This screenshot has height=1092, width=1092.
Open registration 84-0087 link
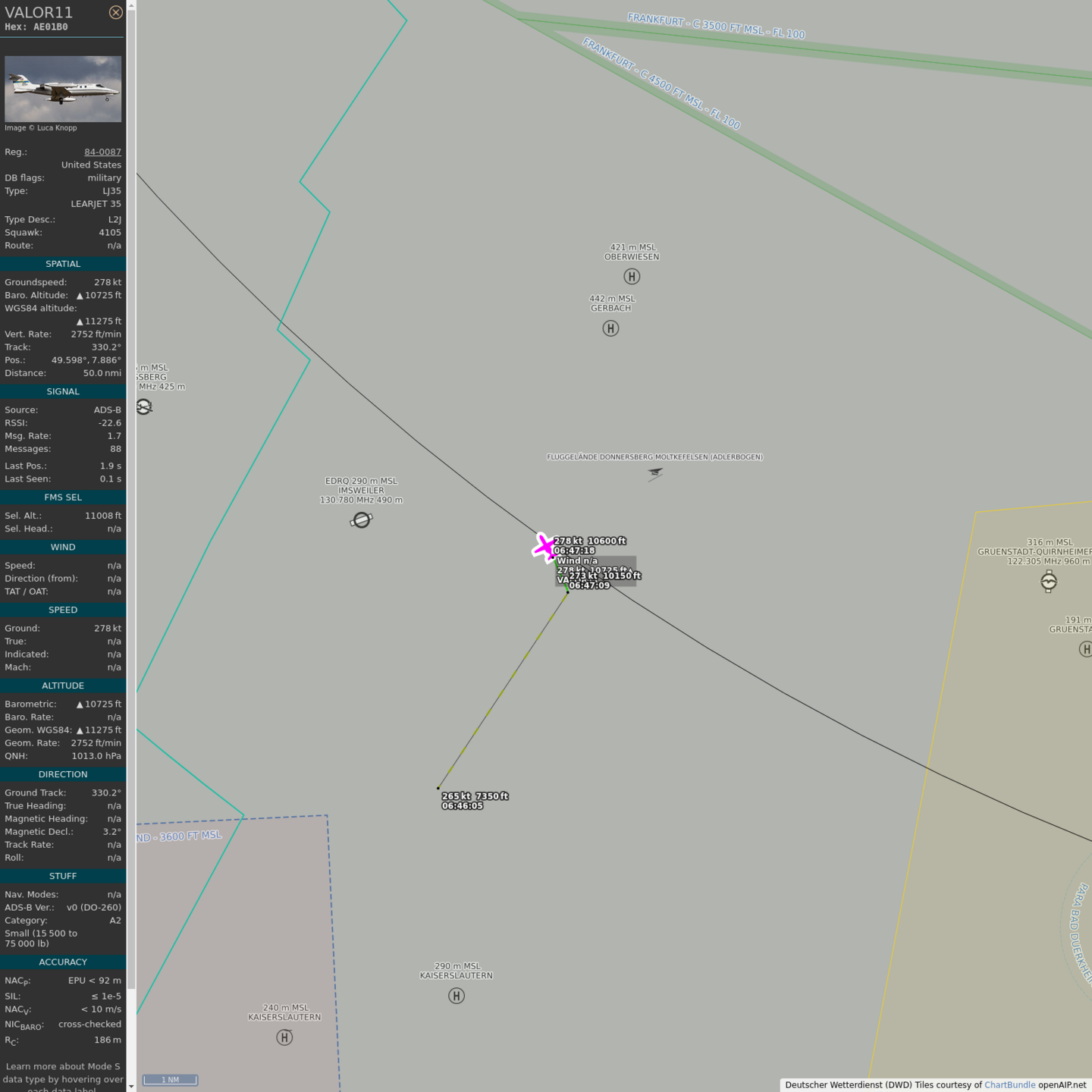(x=102, y=152)
